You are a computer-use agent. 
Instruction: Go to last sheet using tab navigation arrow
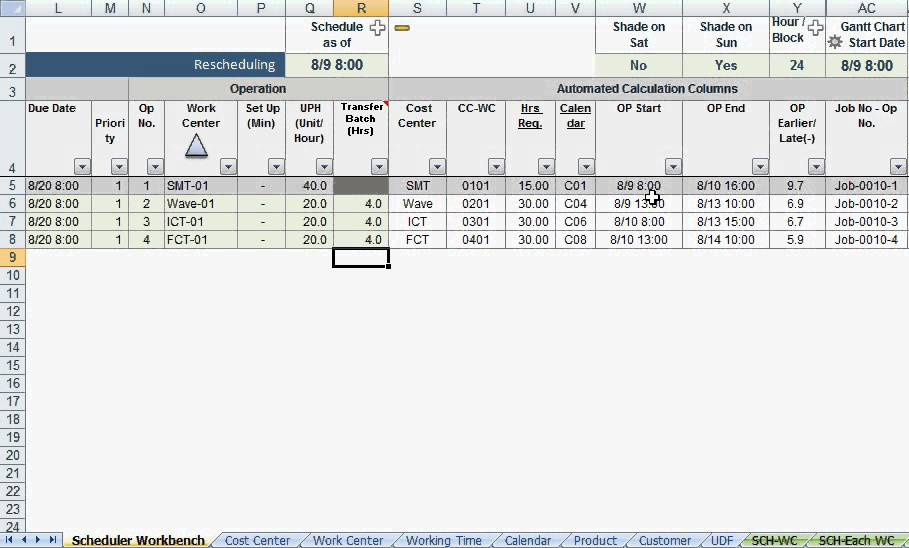click(53, 540)
